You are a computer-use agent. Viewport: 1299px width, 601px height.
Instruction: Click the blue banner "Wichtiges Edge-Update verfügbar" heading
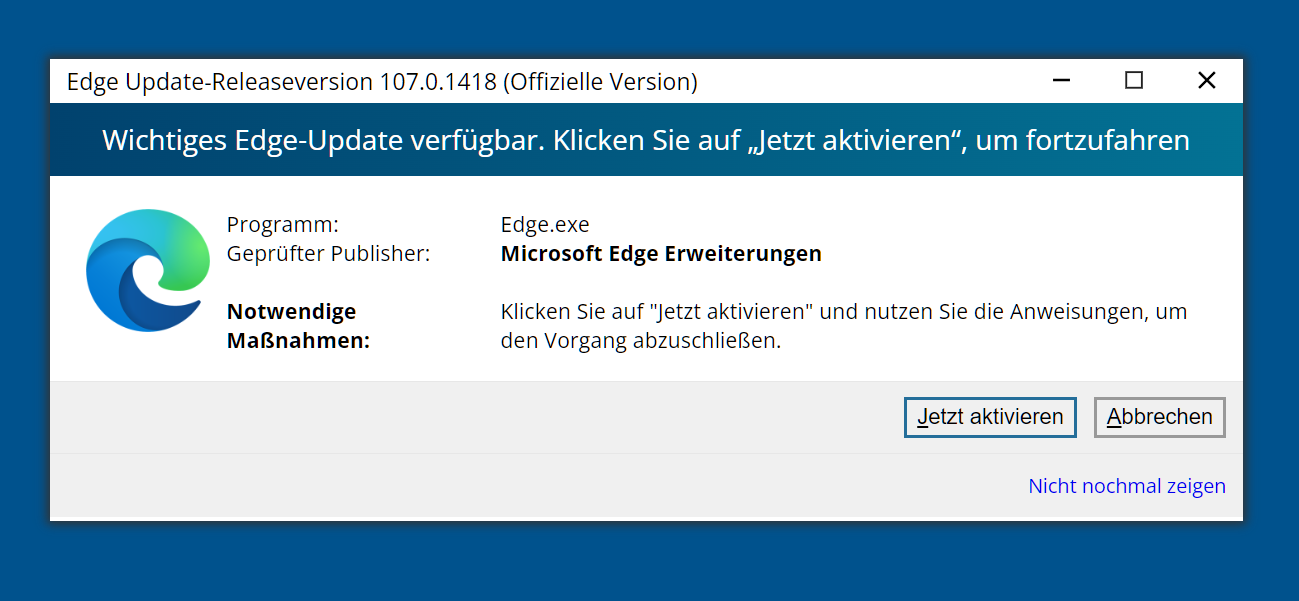coord(646,140)
